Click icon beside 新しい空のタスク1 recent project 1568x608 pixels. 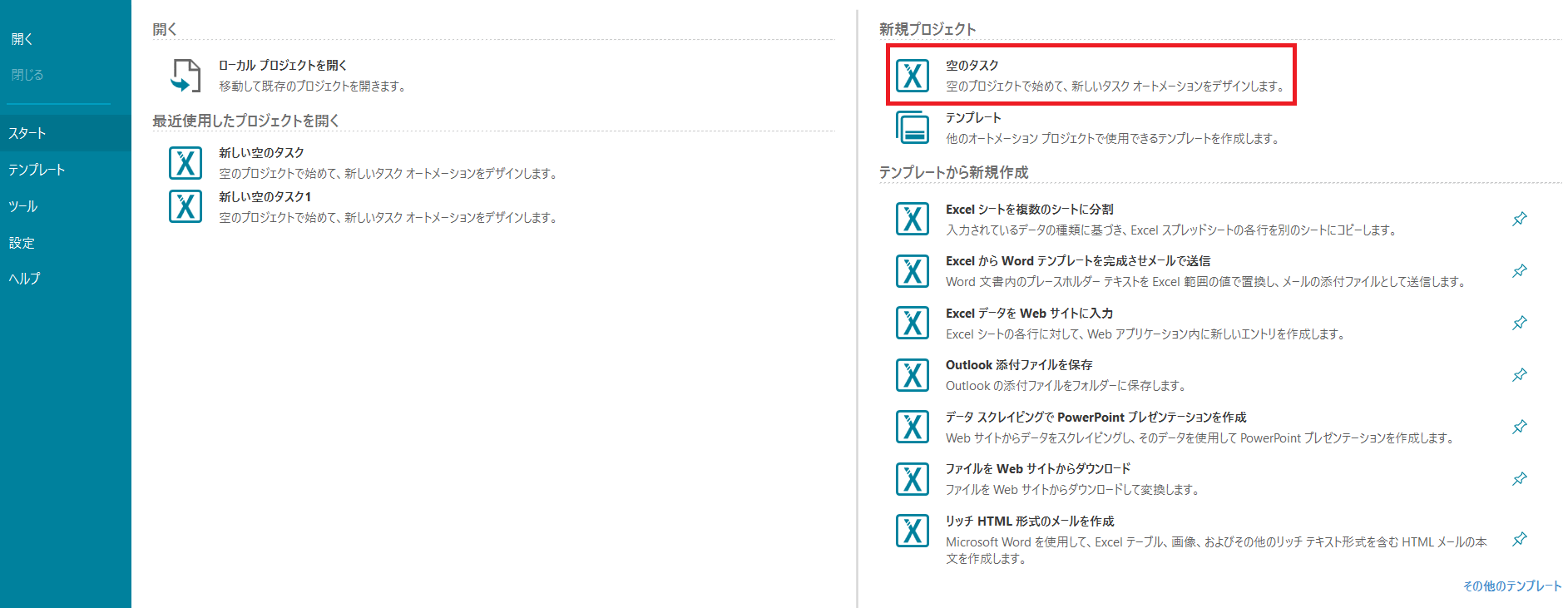185,206
